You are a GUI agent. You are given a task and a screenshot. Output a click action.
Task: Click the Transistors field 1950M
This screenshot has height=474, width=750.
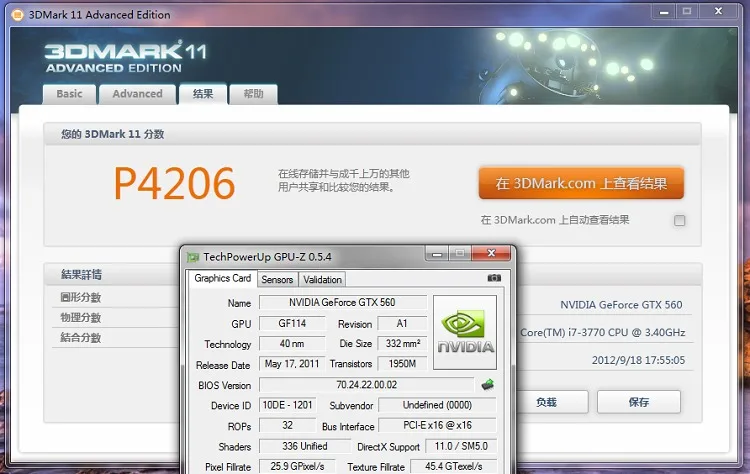tap(402, 364)
